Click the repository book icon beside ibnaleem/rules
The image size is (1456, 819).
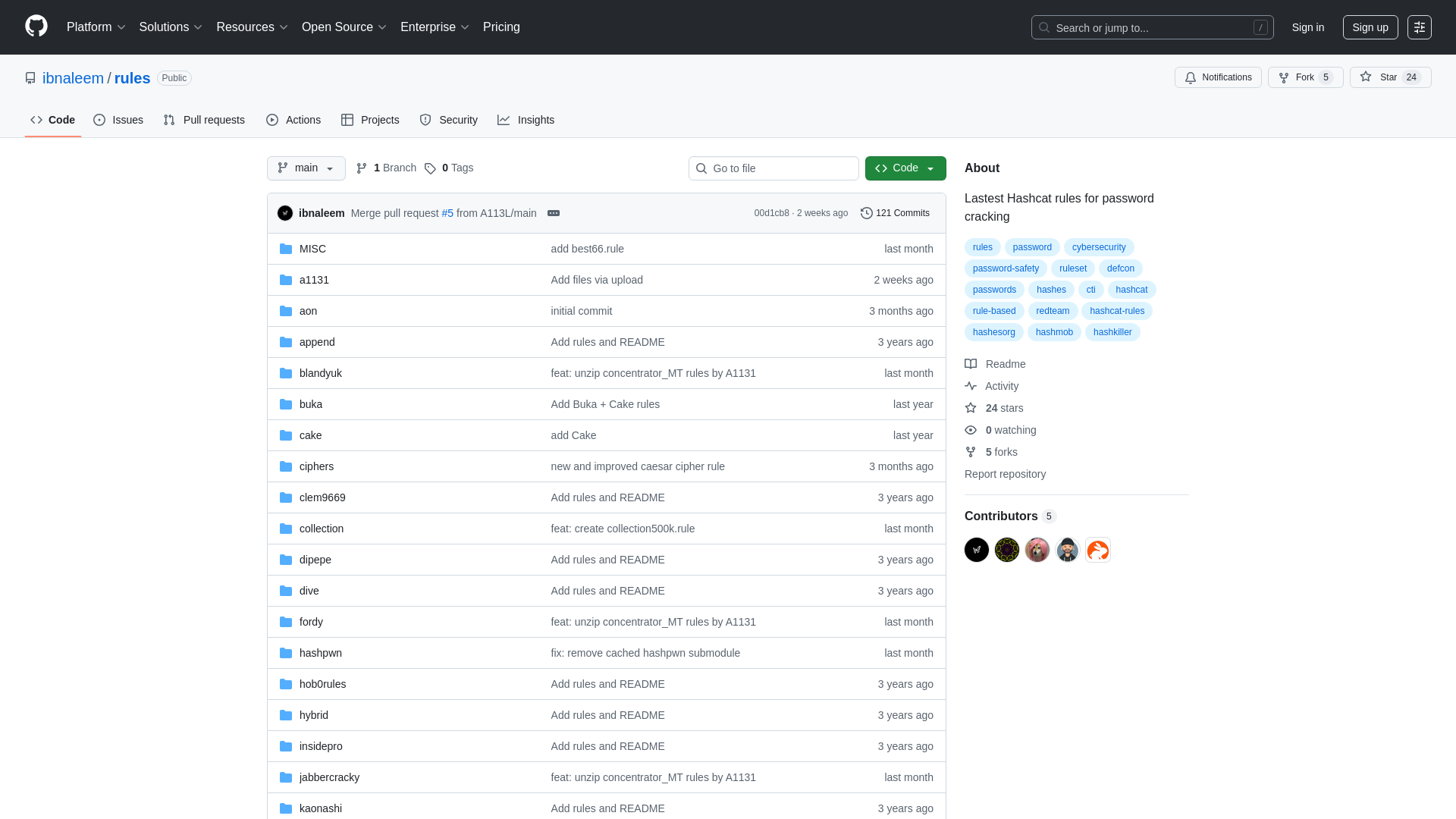tap(30, 77)
